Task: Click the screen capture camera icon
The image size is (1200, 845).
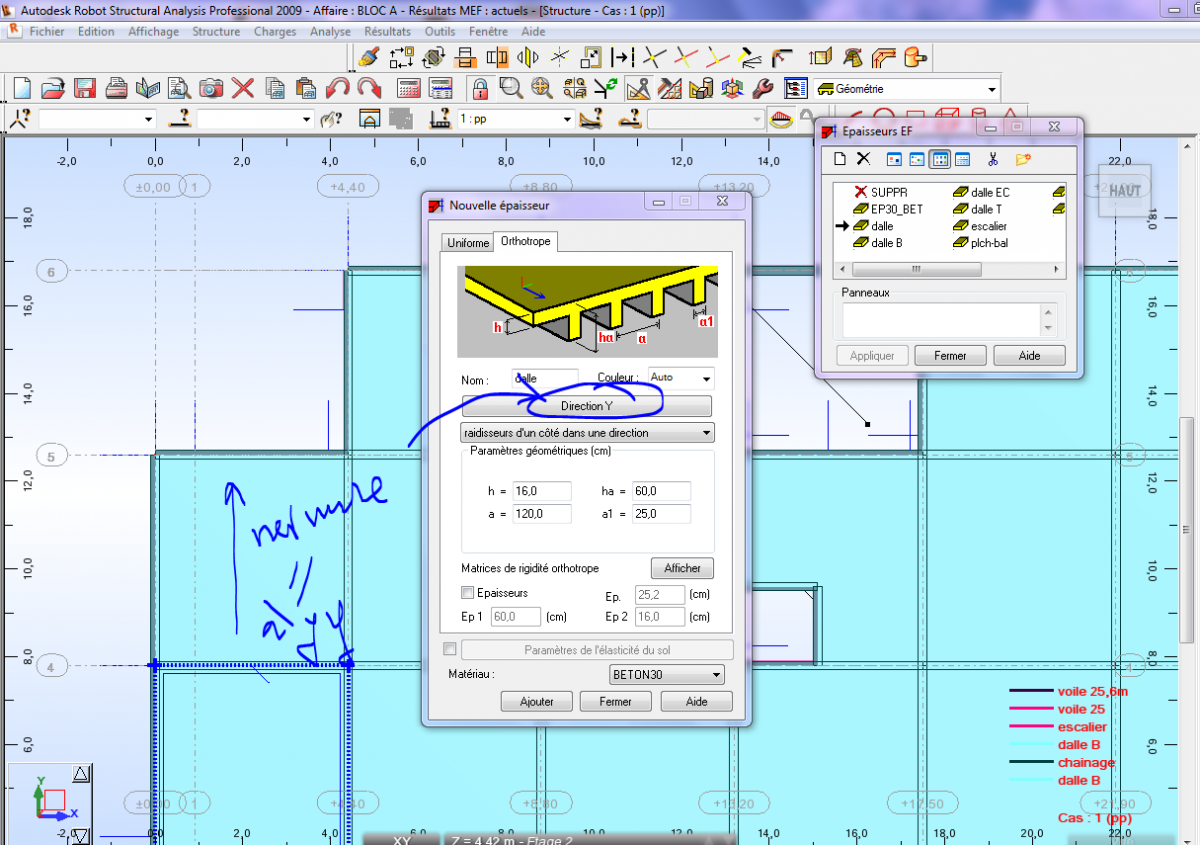Action: [211, 88]
